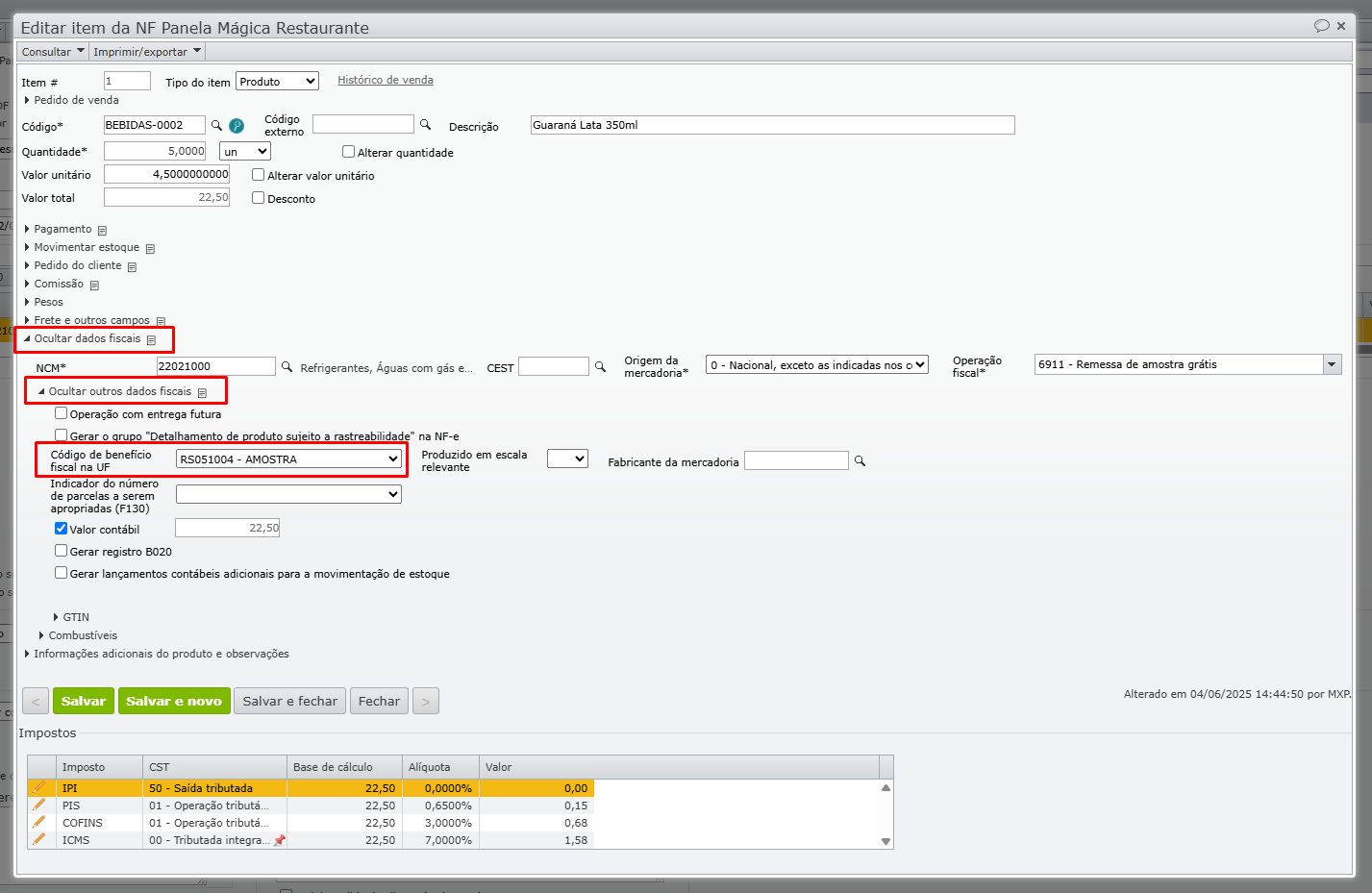This screenshot has height=893, width=1372.
Task: Click the Alíquota column header in Impostos
Action: point(440,767)
